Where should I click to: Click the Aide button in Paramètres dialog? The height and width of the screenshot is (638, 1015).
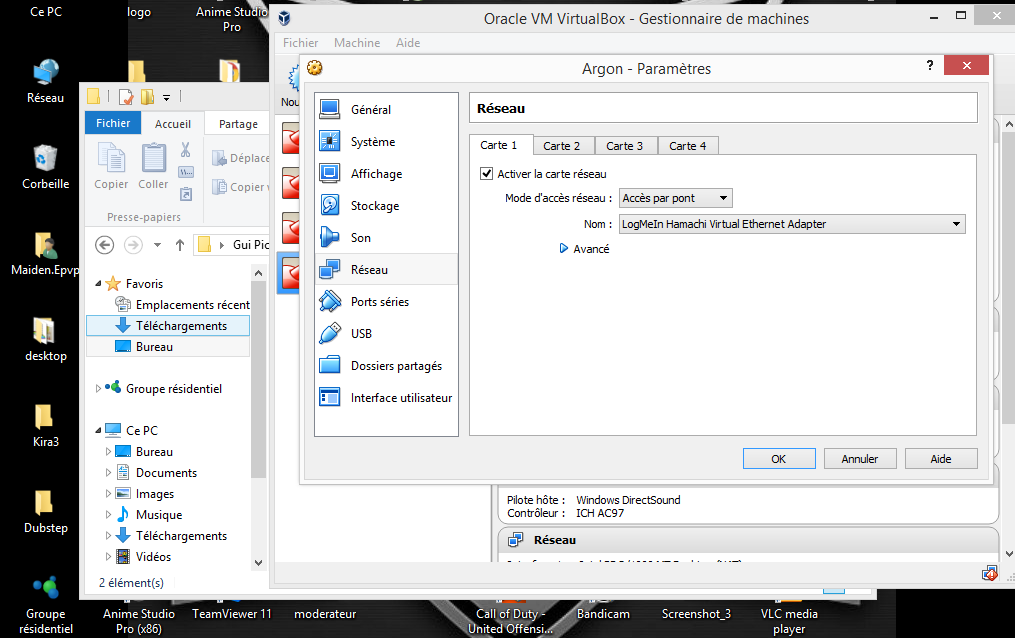[941, 459]
